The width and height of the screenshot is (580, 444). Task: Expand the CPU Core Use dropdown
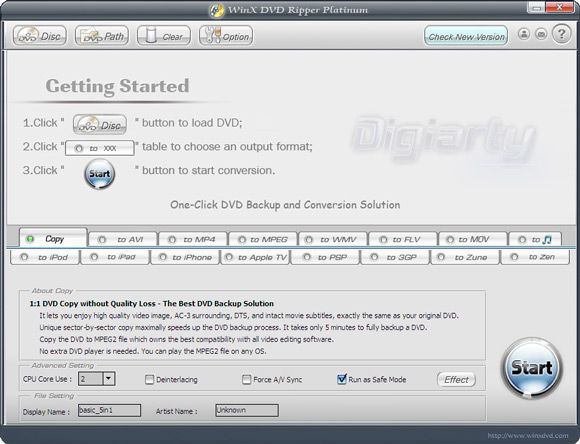tap(108, 379)
